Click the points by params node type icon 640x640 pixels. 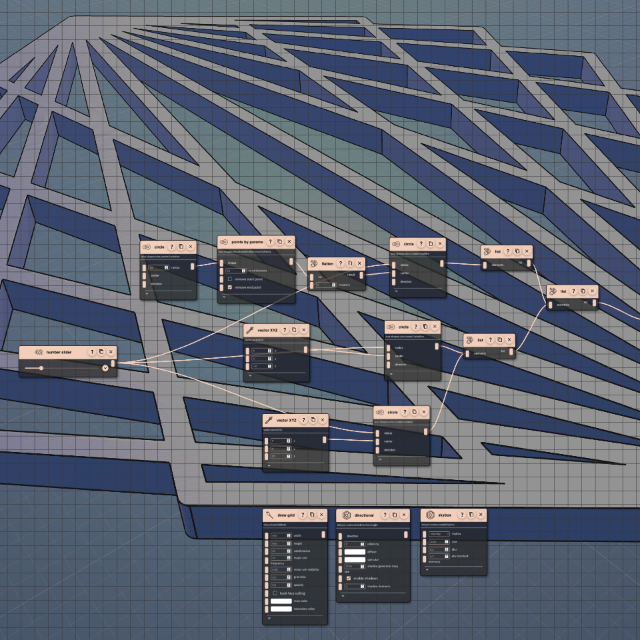tap(224, 242)
